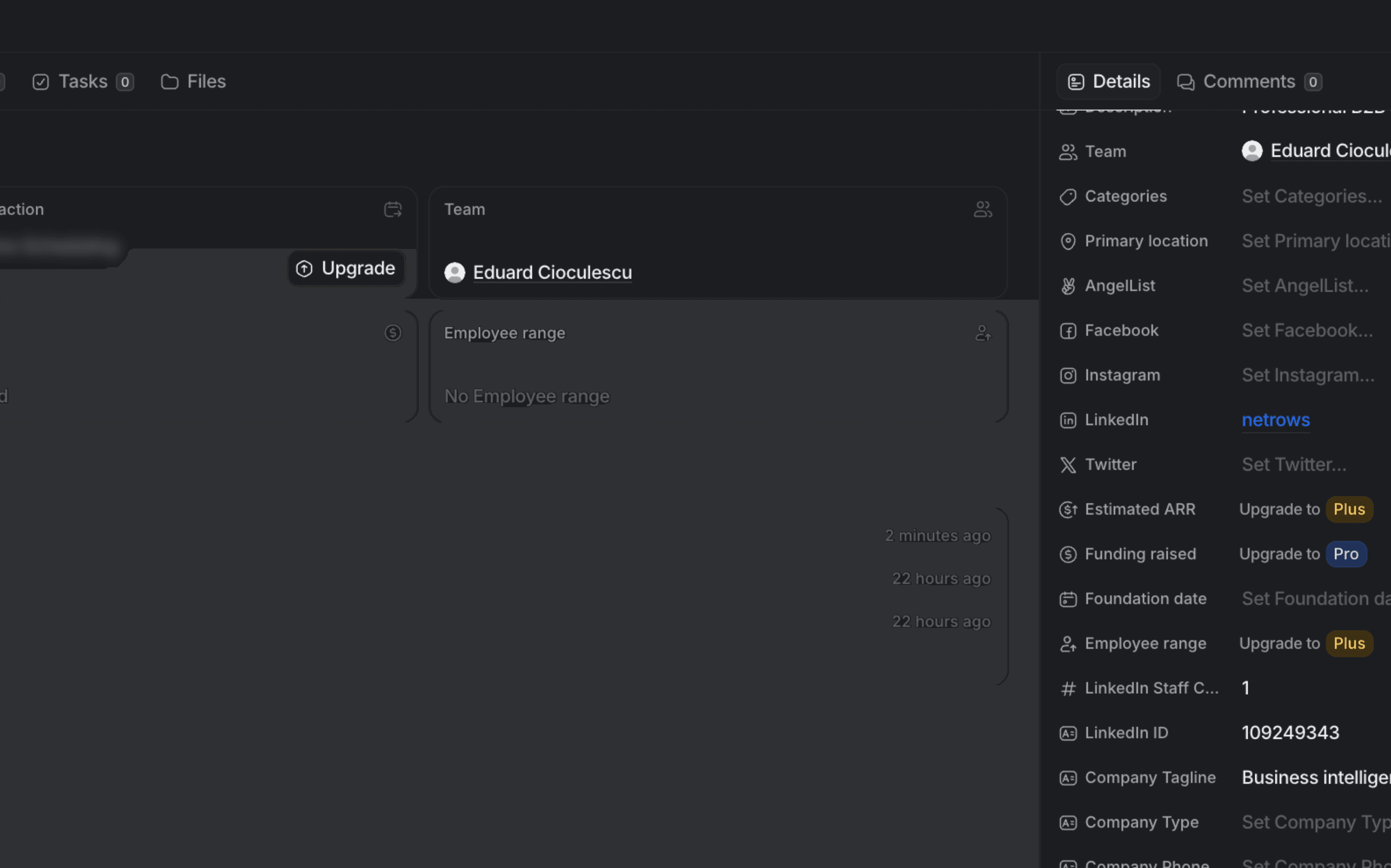The width and height of the screenshot is (1391, 868).
Task: Click the LinkedIn field icon
Action: [1068, 420]
